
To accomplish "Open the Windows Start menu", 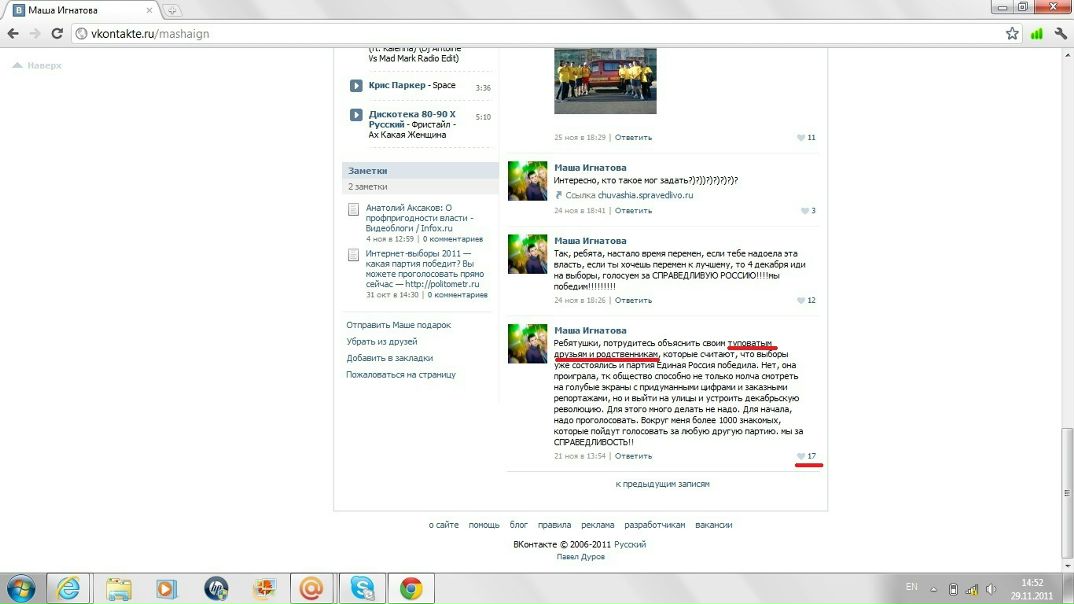I will coord(21,588).
